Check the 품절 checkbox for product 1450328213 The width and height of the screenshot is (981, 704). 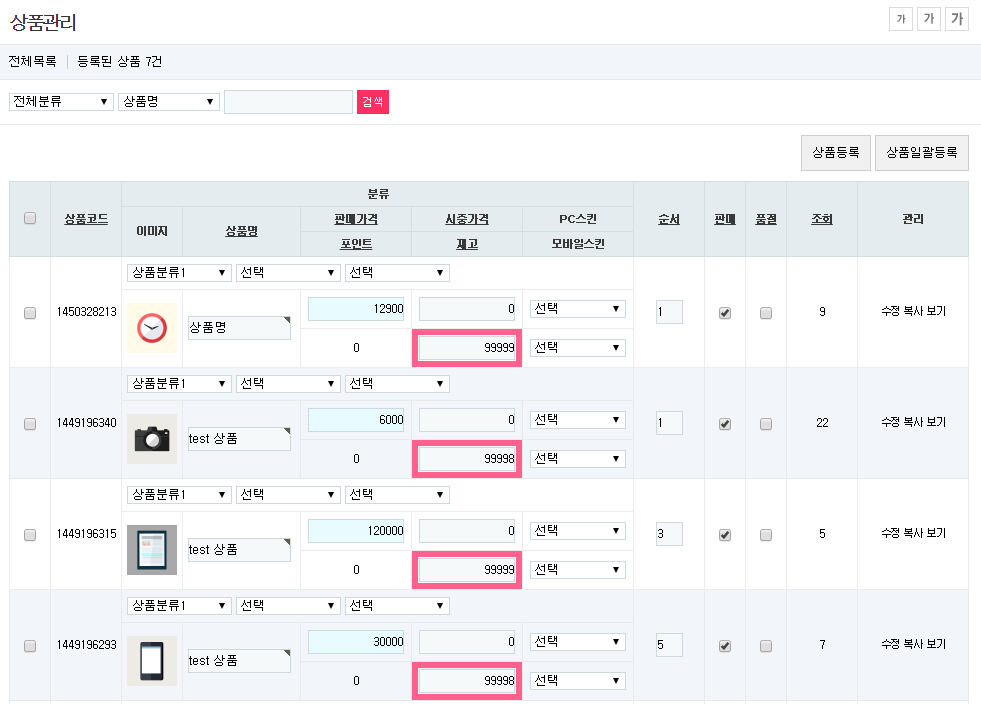pyautogui.click(x=766, y=312)
